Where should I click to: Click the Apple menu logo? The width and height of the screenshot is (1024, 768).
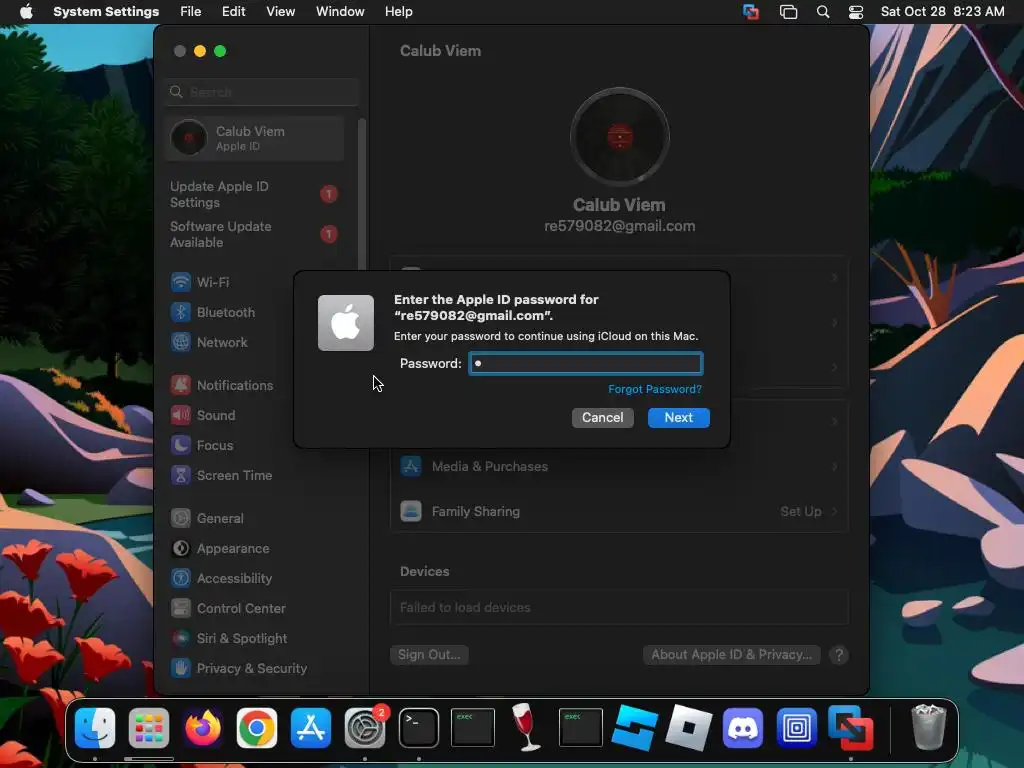(26, 12)
